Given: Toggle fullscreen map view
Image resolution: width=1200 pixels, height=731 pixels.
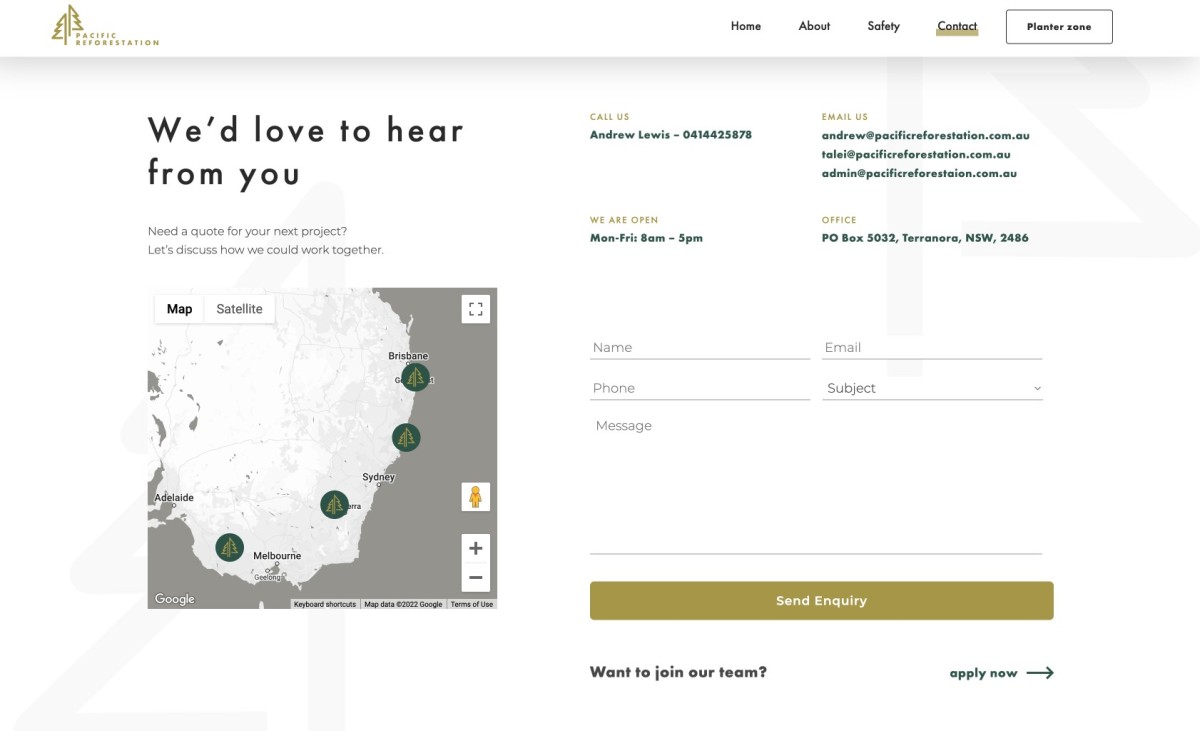Looking at the screenshot, I should [x=476, y=309].
